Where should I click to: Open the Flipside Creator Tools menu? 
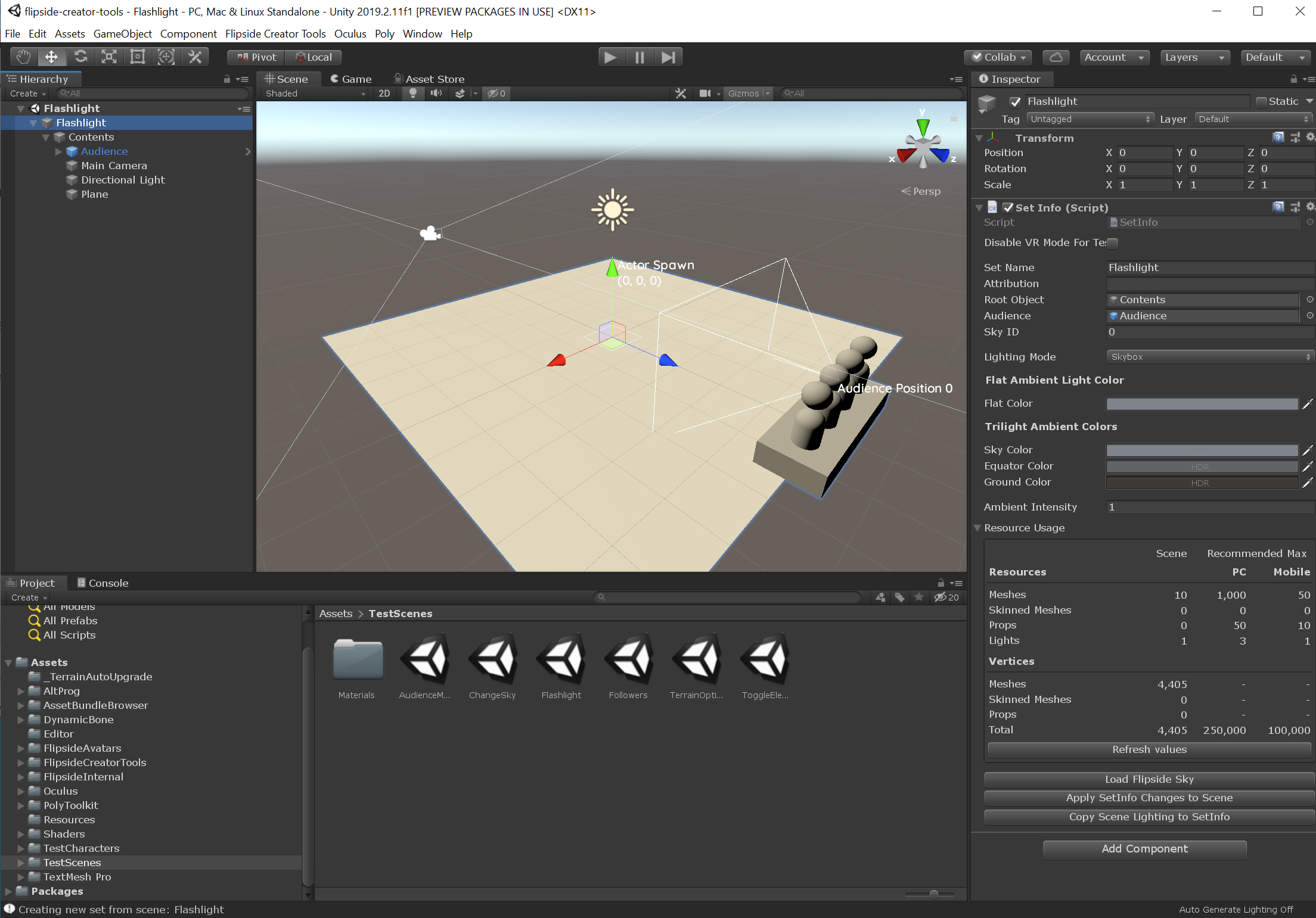(275, 34)
